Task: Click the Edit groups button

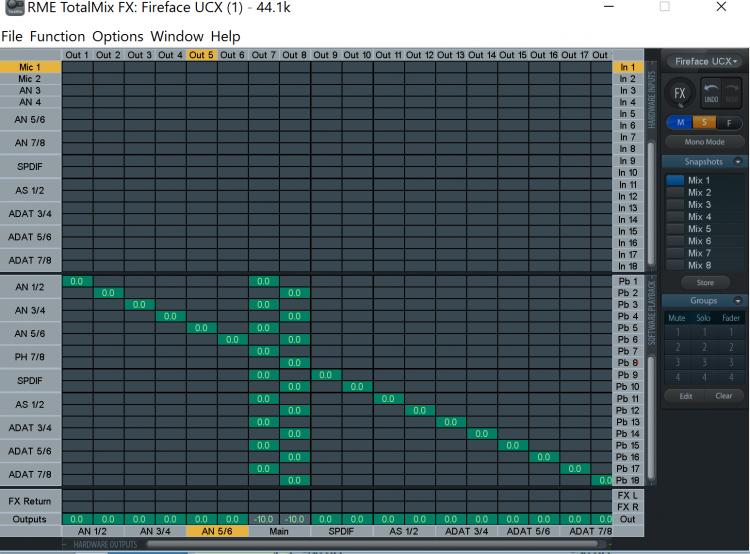Action: 686,396
